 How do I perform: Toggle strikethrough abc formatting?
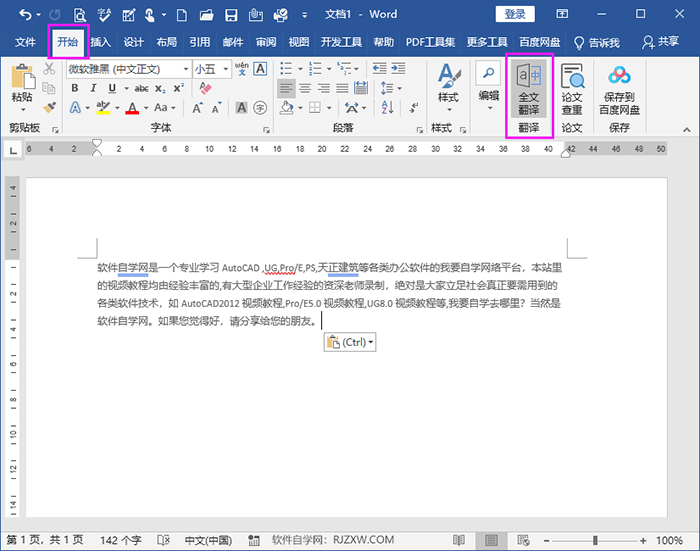coord(141,88)
